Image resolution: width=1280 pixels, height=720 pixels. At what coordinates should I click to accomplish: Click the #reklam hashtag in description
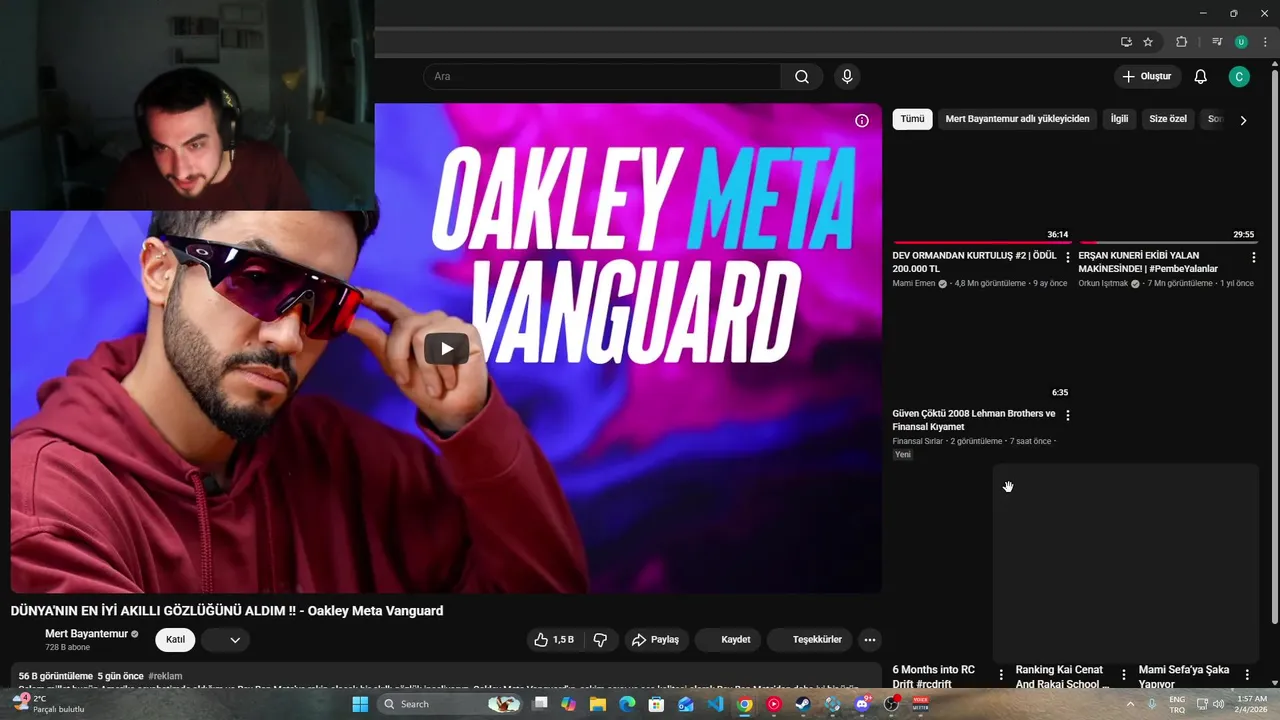(165, 677)
